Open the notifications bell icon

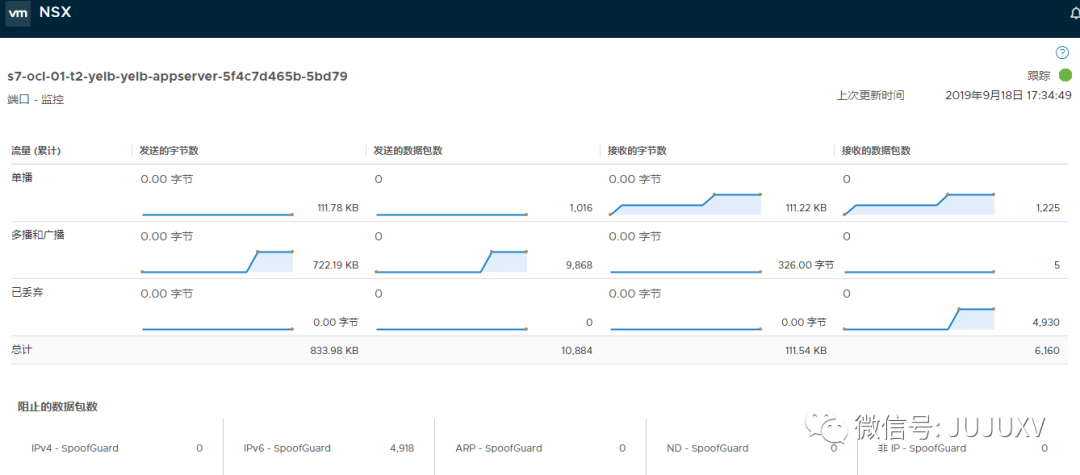coord(1074,14)
